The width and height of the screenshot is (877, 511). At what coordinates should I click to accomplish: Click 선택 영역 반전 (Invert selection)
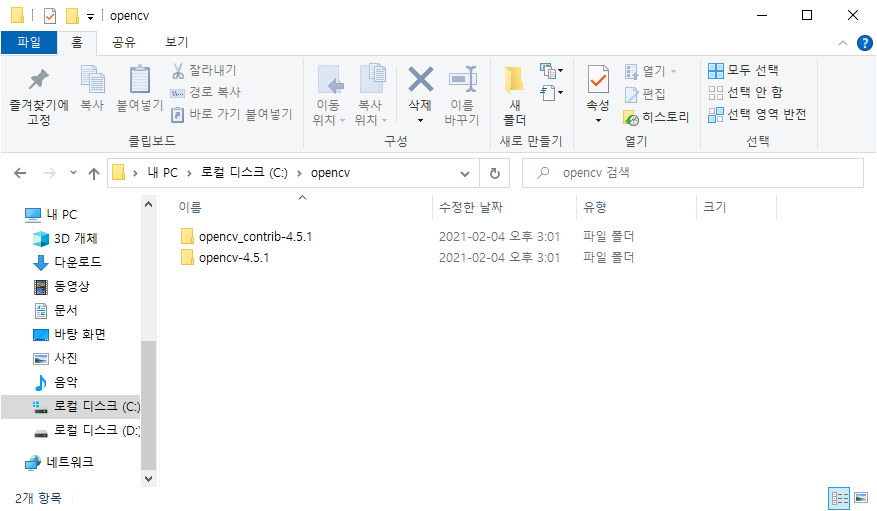[x=757, y=115]
